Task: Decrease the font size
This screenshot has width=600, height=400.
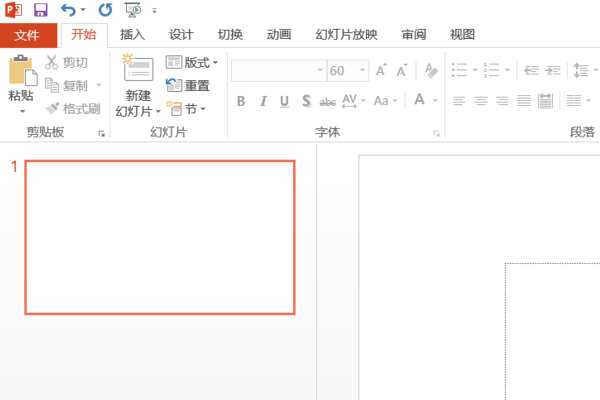Action: (x=402, y=70)
